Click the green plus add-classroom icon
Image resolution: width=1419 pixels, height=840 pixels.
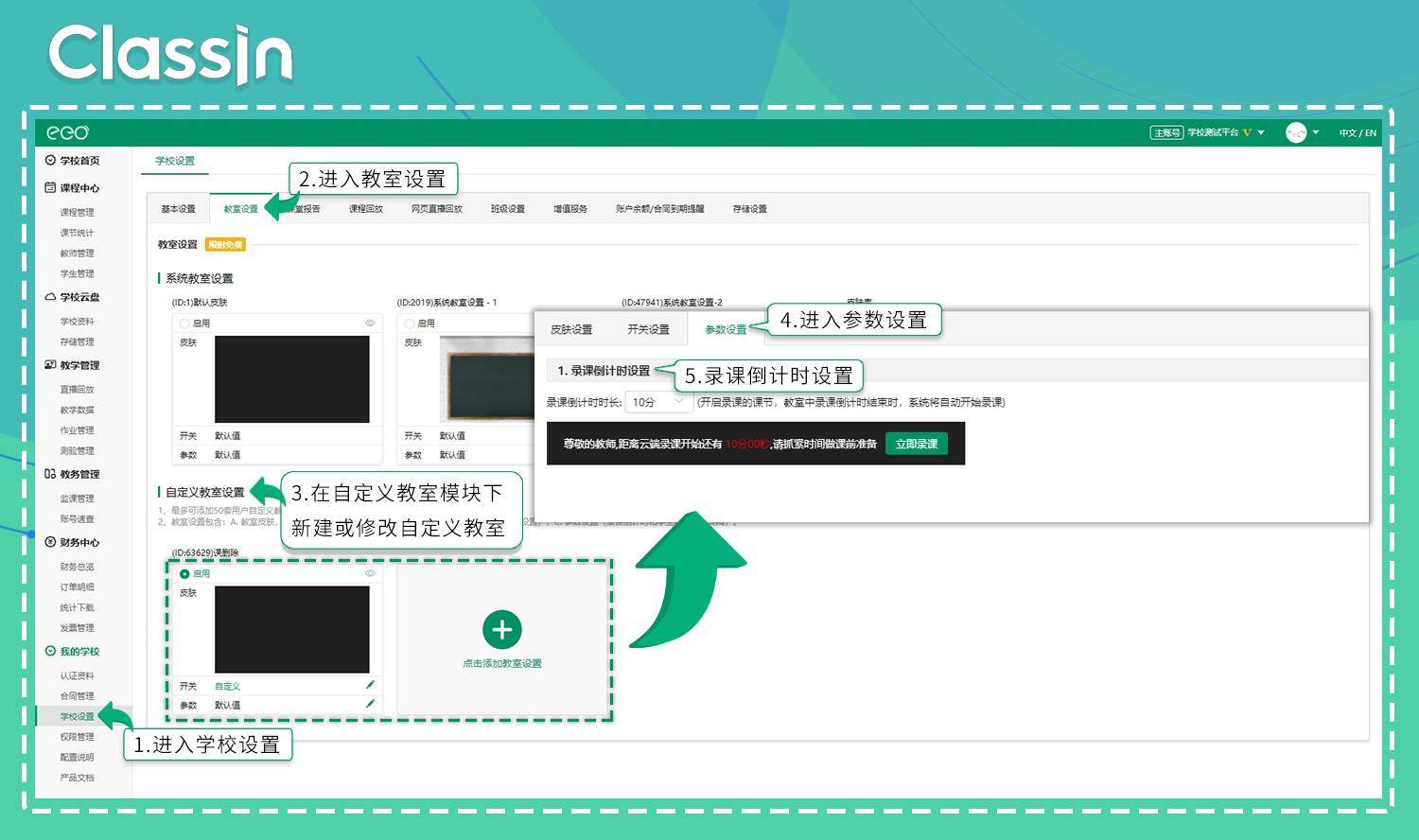pos(502,629)
